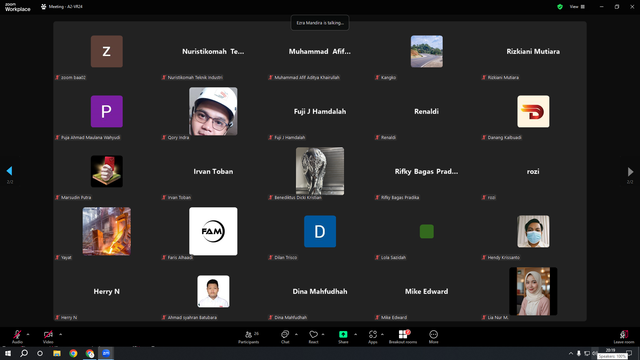
Task: Click the system tray microphone icon
Action: pyautogui.click(x=579, y=353)
